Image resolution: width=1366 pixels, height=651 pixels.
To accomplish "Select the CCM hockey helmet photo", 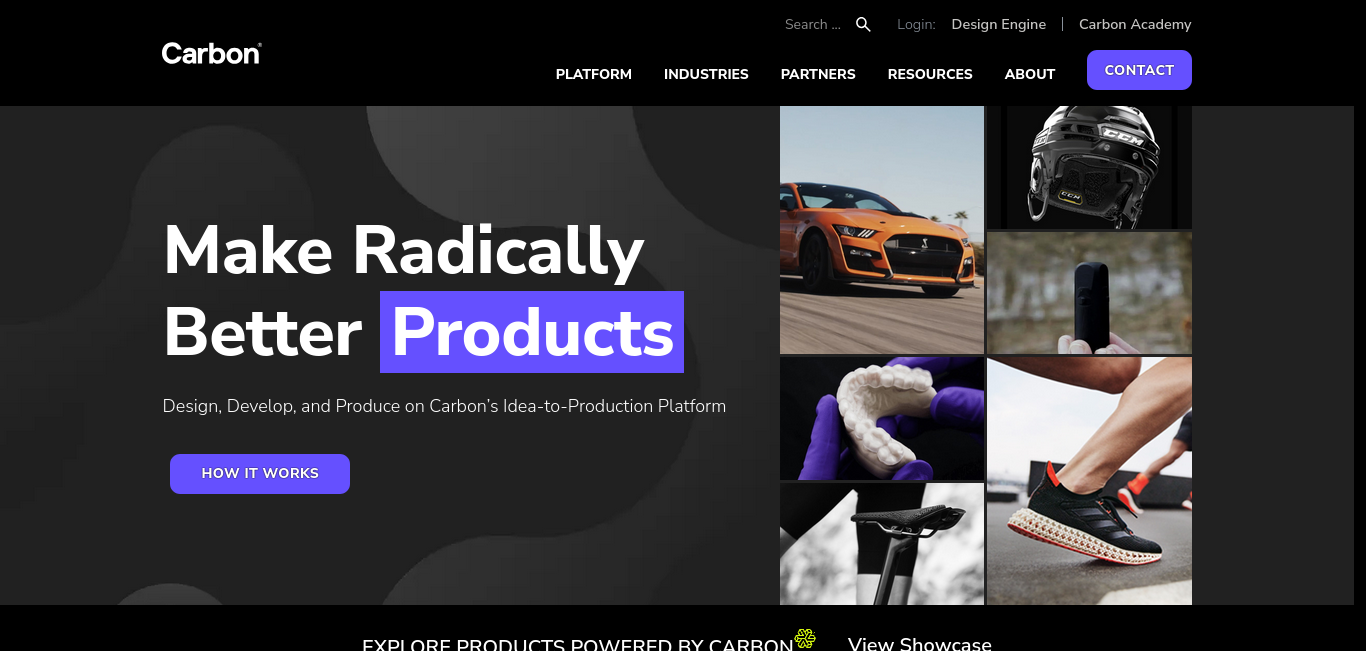I will [x=1089, y=167].
